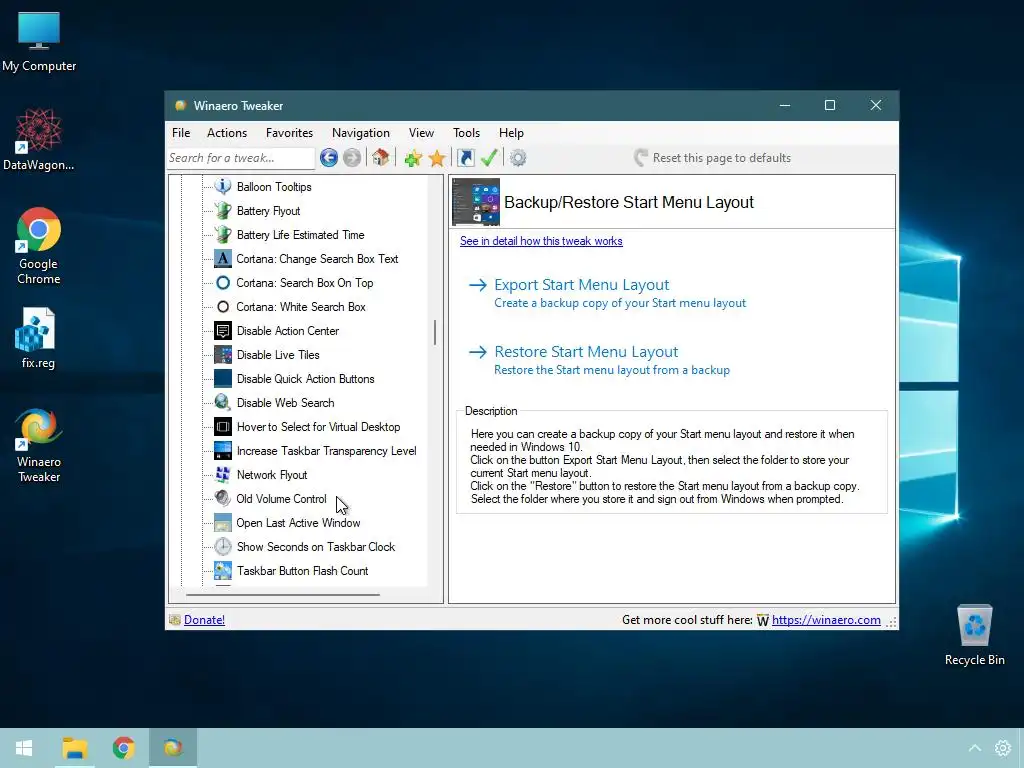
Task: Open See in detail how this tweak works link
Action: pyautogui.click(x=541, y=241)
